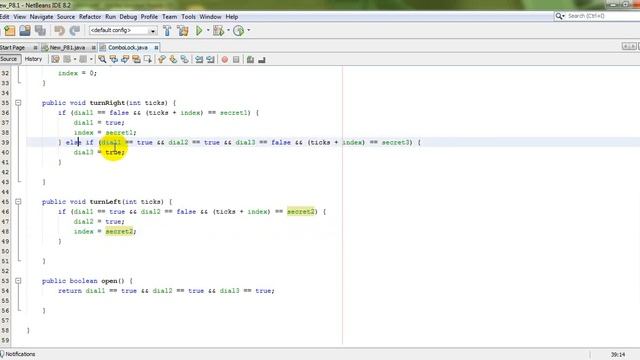
Task: Click line number 46 in the gutter
Action: pos(5,212)
